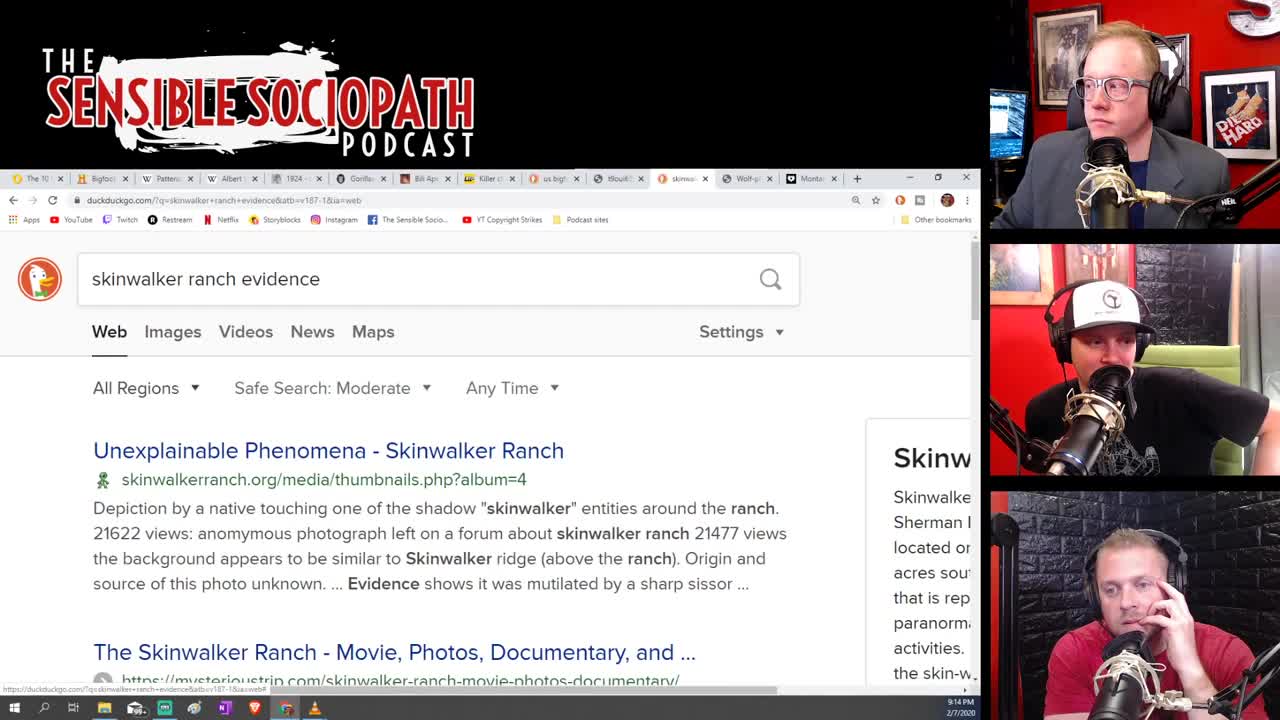Switch to the Videos tab

coord(245,332)
